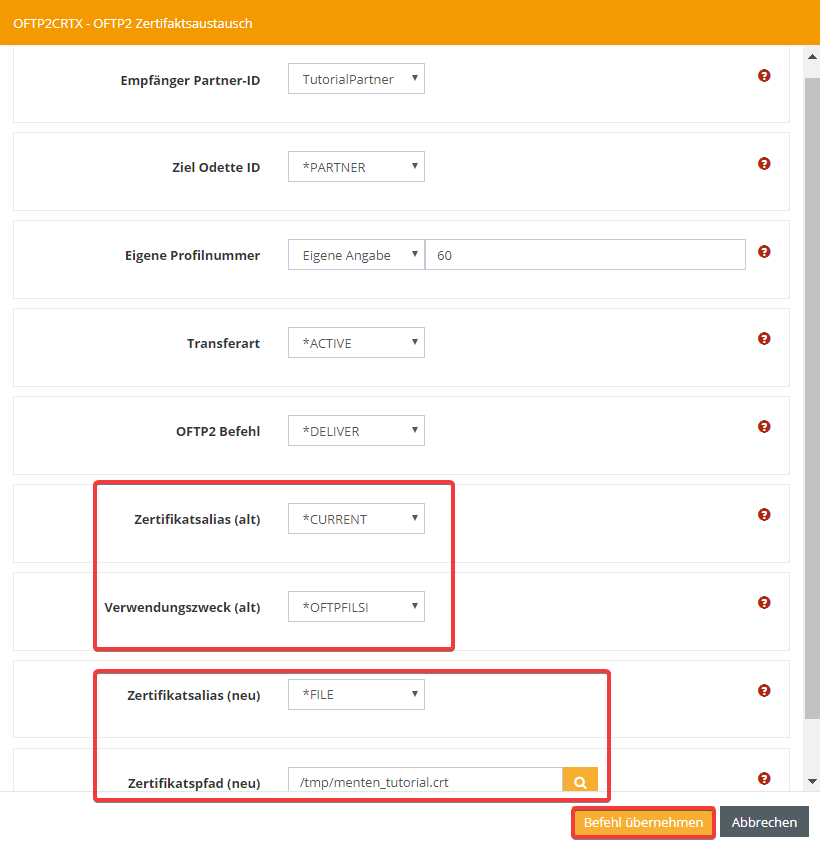820x849 pixels.
Task: Open help for Eigene Profilnummer field
Action: coord(764,252)
